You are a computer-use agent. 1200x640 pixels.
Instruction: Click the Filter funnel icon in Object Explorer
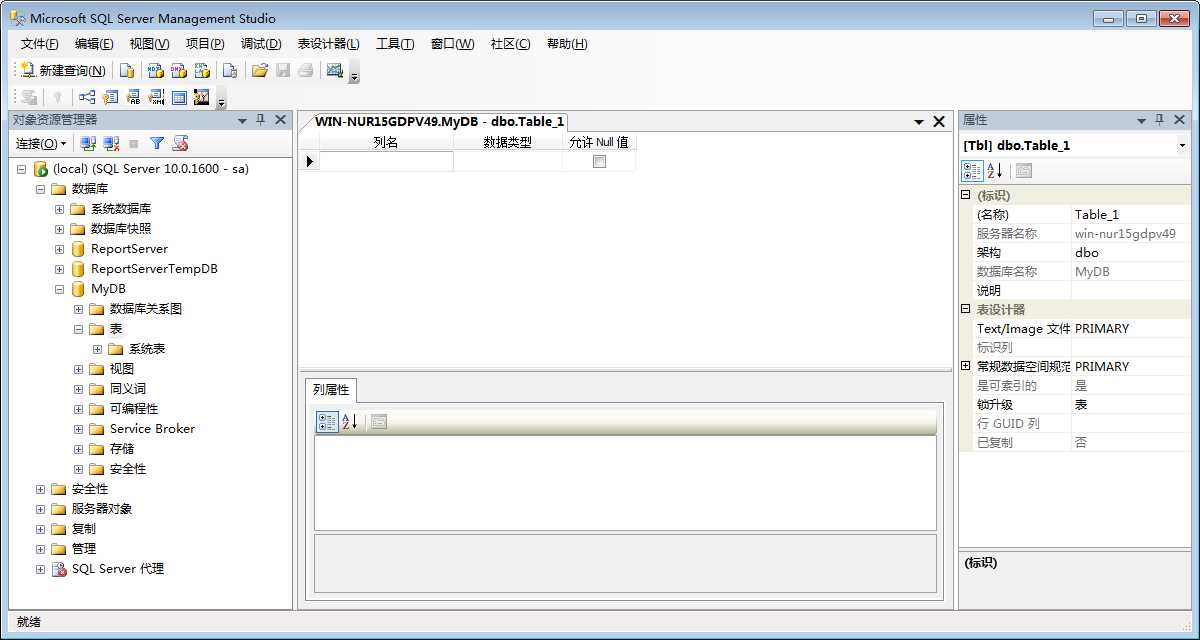point(157,144)
